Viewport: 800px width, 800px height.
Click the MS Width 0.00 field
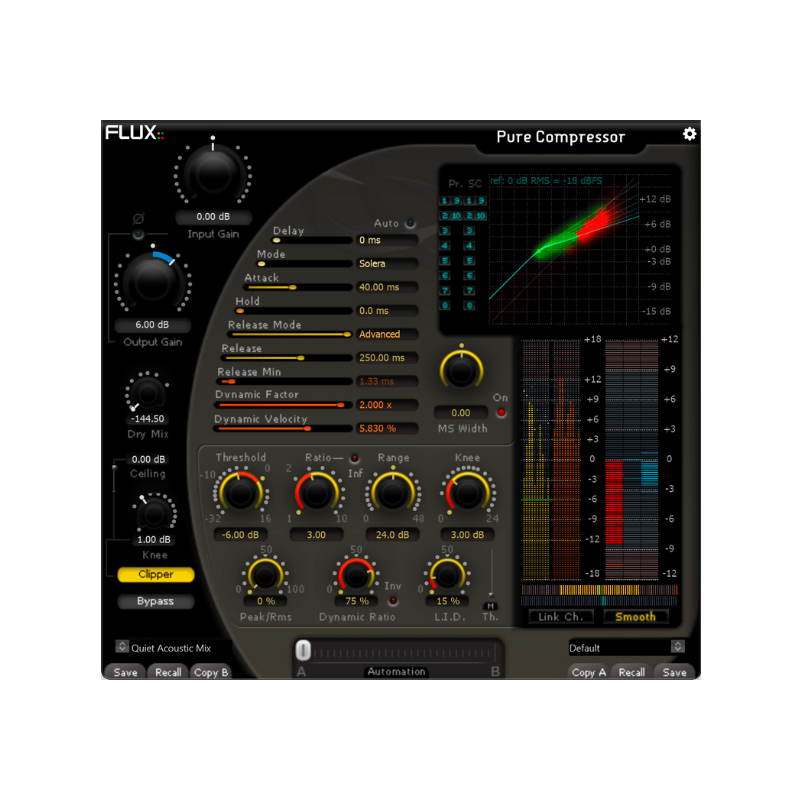tap(461, 413)
